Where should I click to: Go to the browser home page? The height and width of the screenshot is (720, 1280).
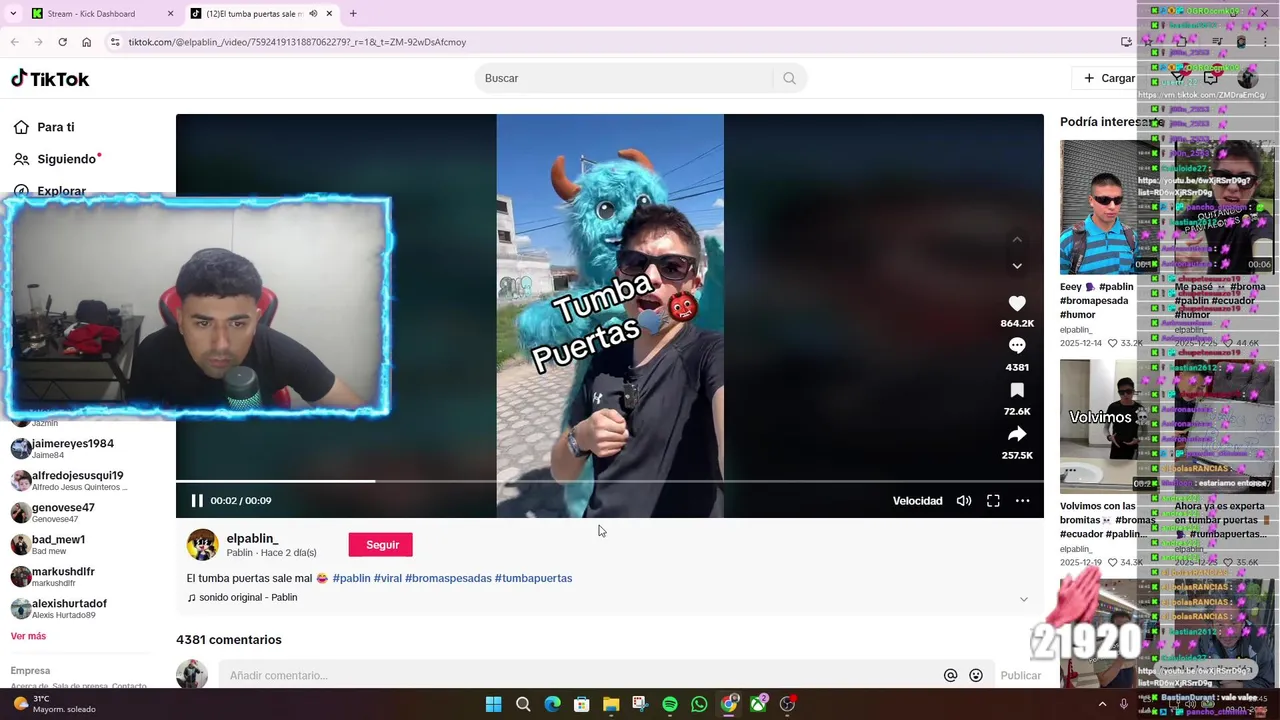[86, 42]
